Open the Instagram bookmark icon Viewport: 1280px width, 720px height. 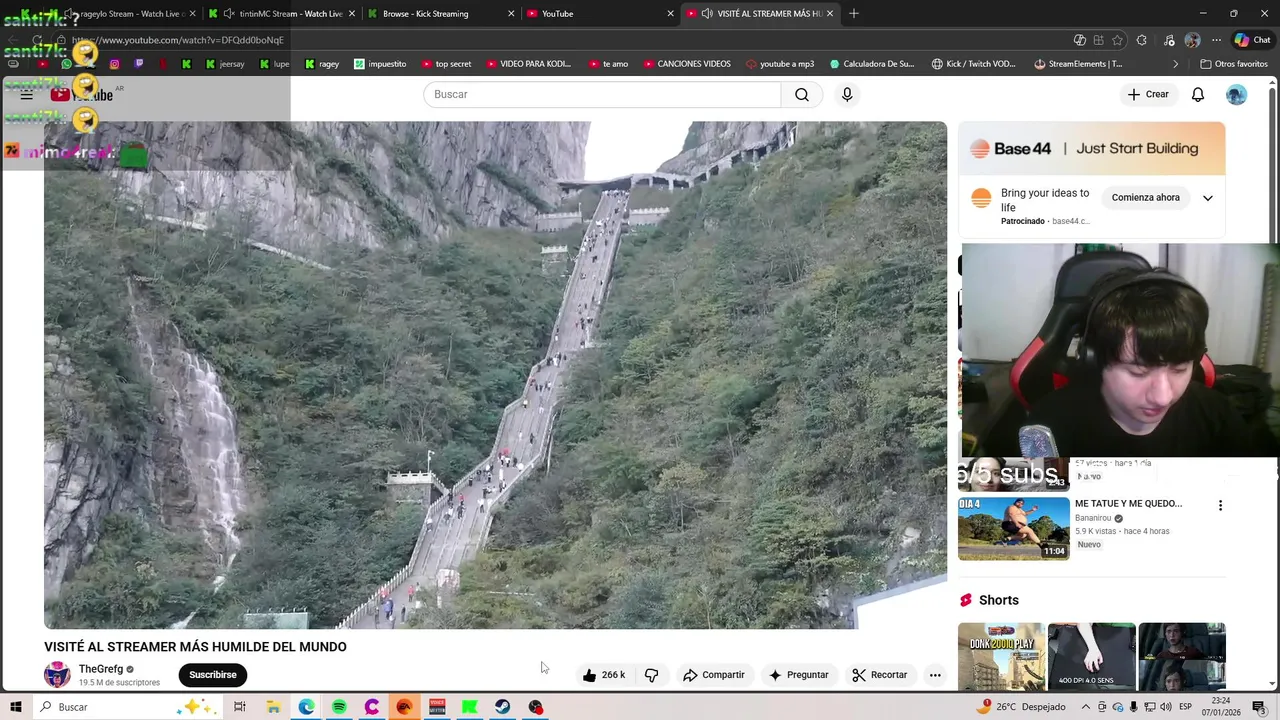coord(114,64)
